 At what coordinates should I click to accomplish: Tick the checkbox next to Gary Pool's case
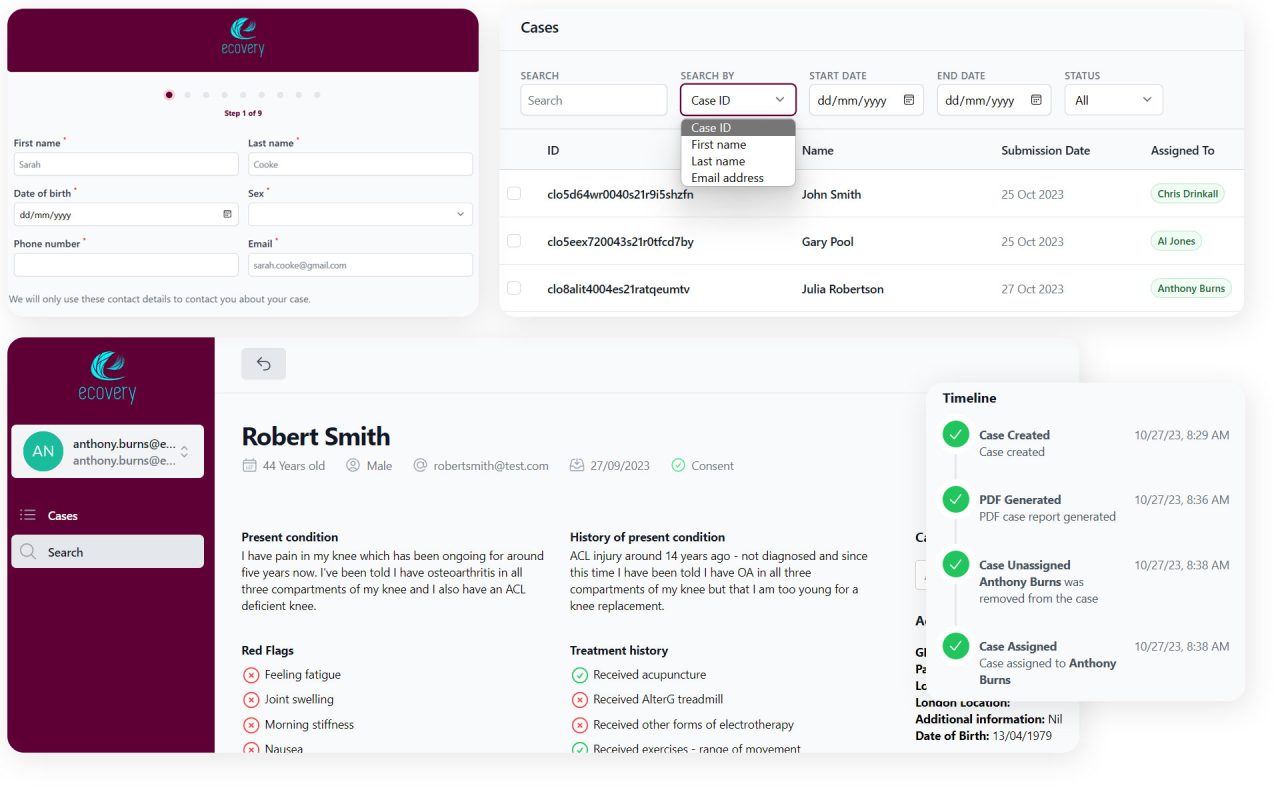point(514,241)
